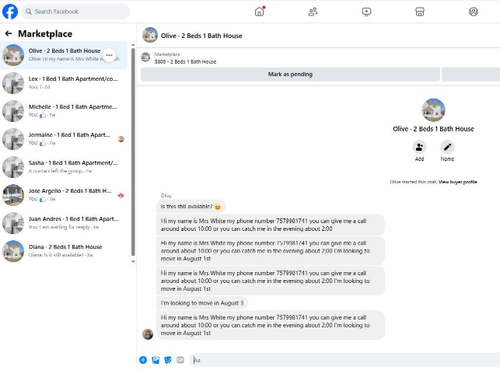Click the conversation list scrollbar
The height and width of the screenshot is (370, 500).
pyautogui.click(x=133, y=152)
